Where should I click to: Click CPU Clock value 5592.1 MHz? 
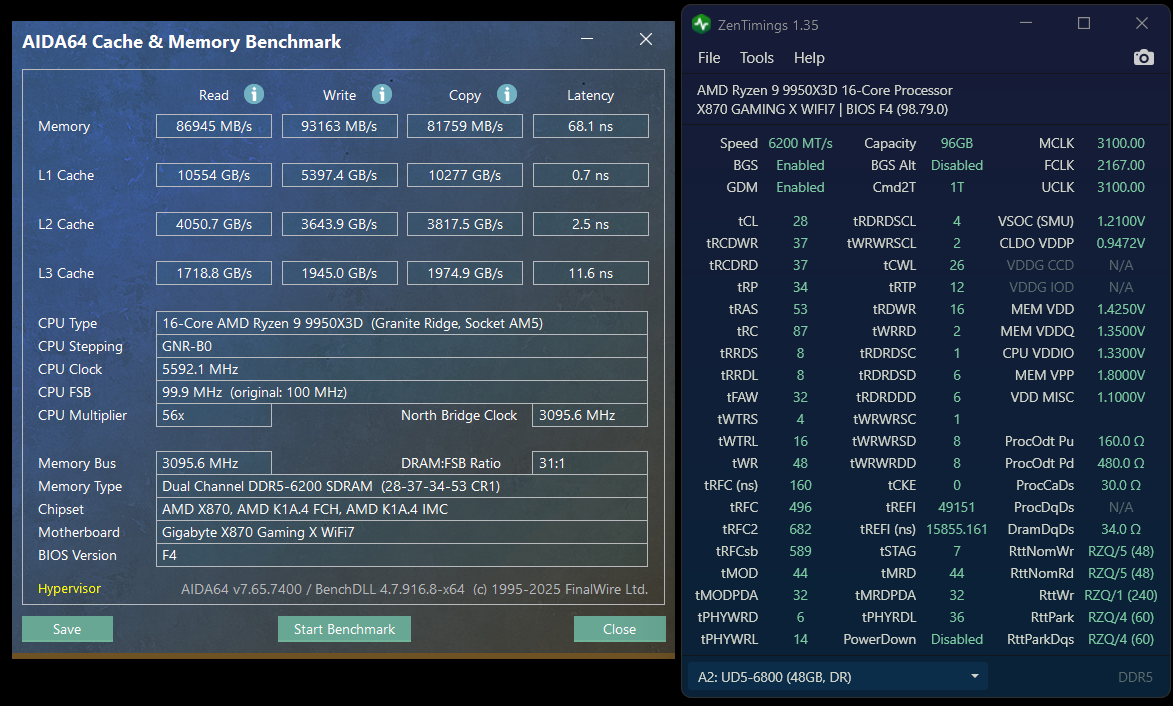(402, 369)
